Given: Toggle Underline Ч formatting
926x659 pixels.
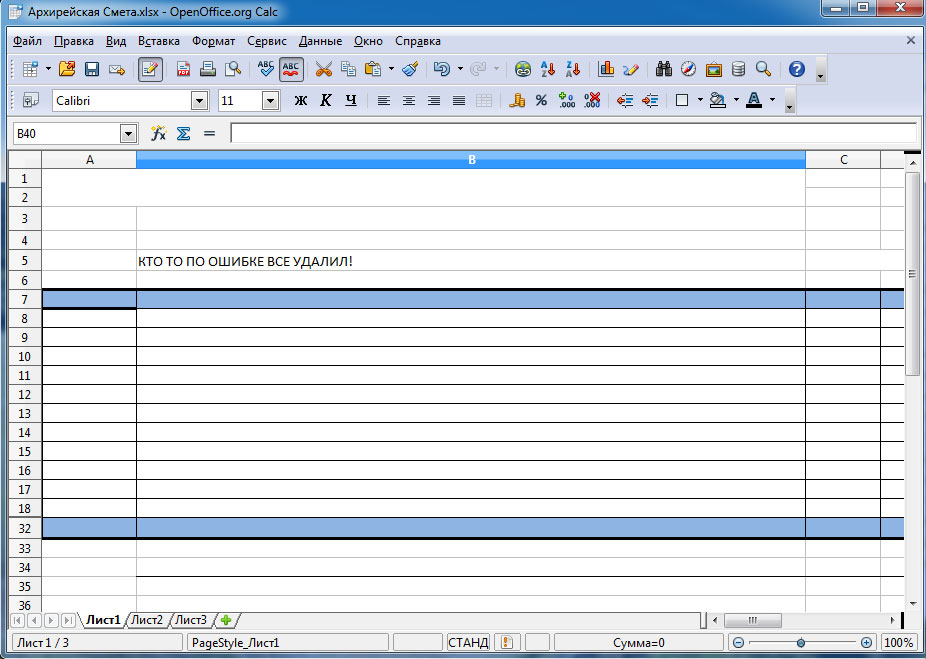Looking at the screenshot, I should point(351,100).
